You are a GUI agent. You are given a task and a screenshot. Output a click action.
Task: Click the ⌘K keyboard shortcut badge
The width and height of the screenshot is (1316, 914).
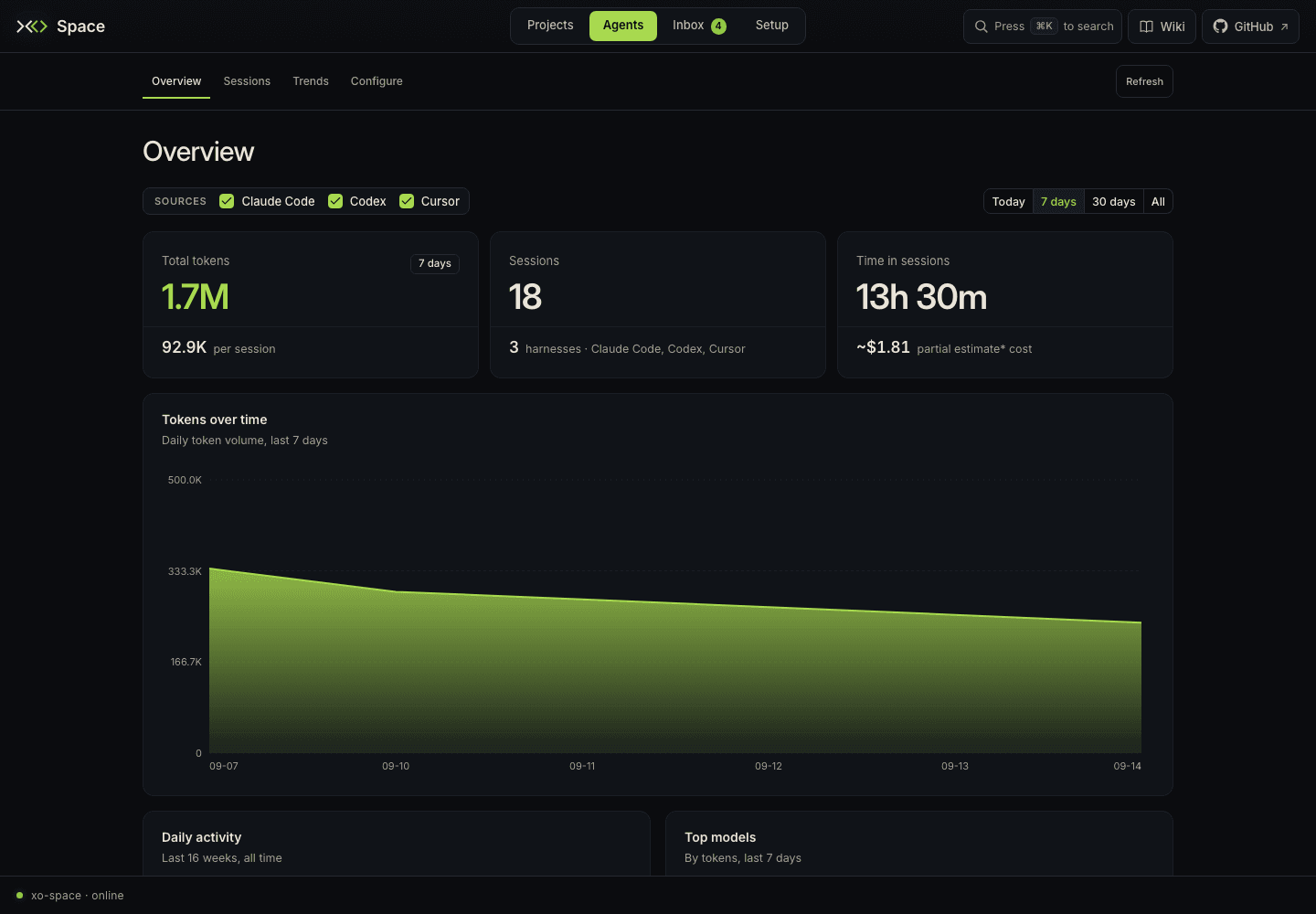(1044, 27)
